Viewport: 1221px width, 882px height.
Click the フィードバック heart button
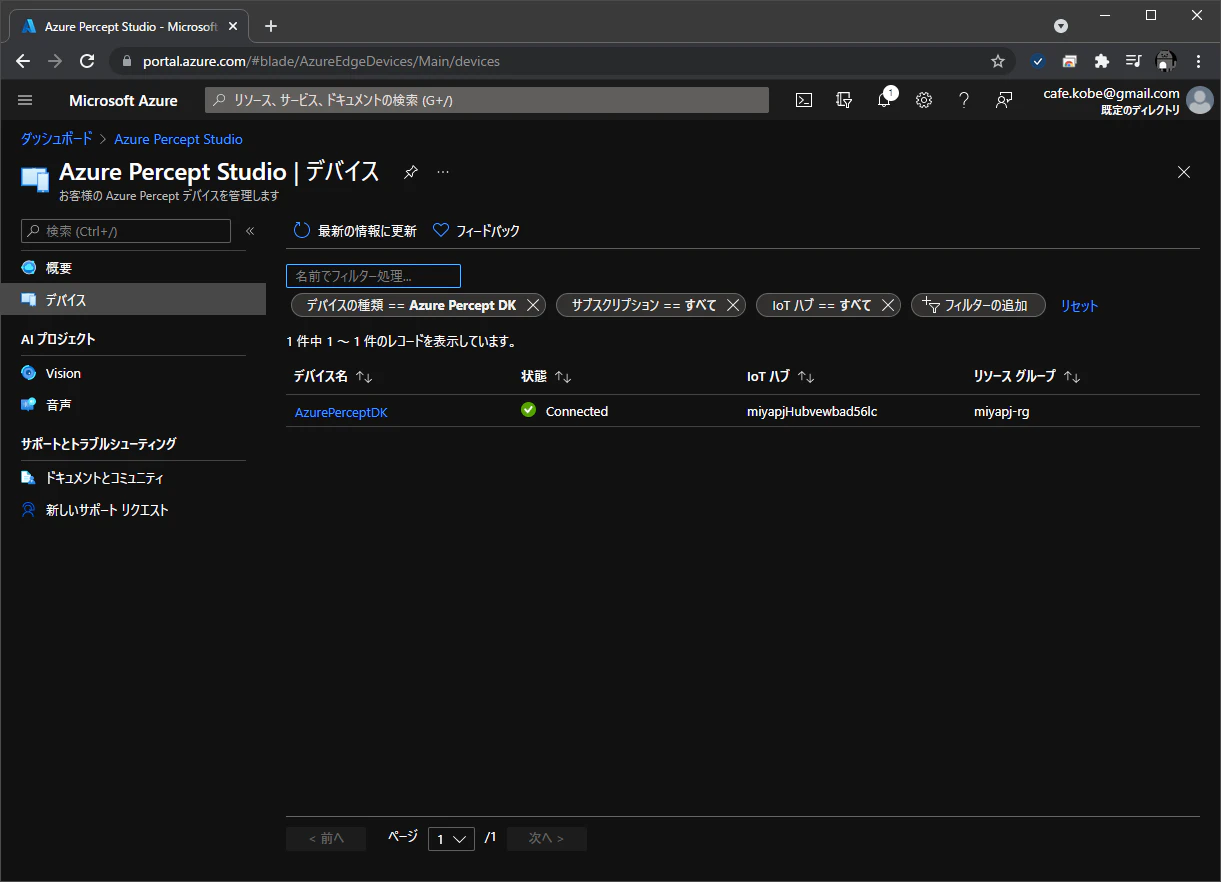click(476, 231)
